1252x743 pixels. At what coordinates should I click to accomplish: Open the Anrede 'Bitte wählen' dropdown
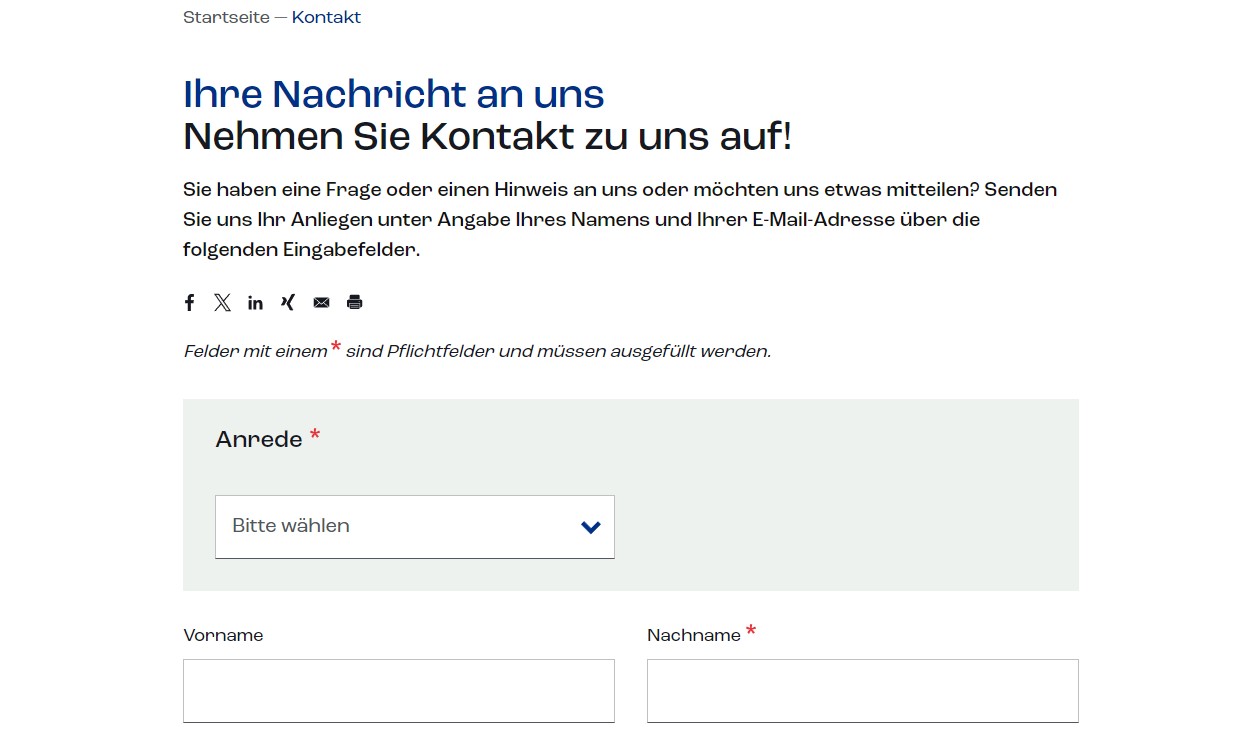tap(414, 526)
